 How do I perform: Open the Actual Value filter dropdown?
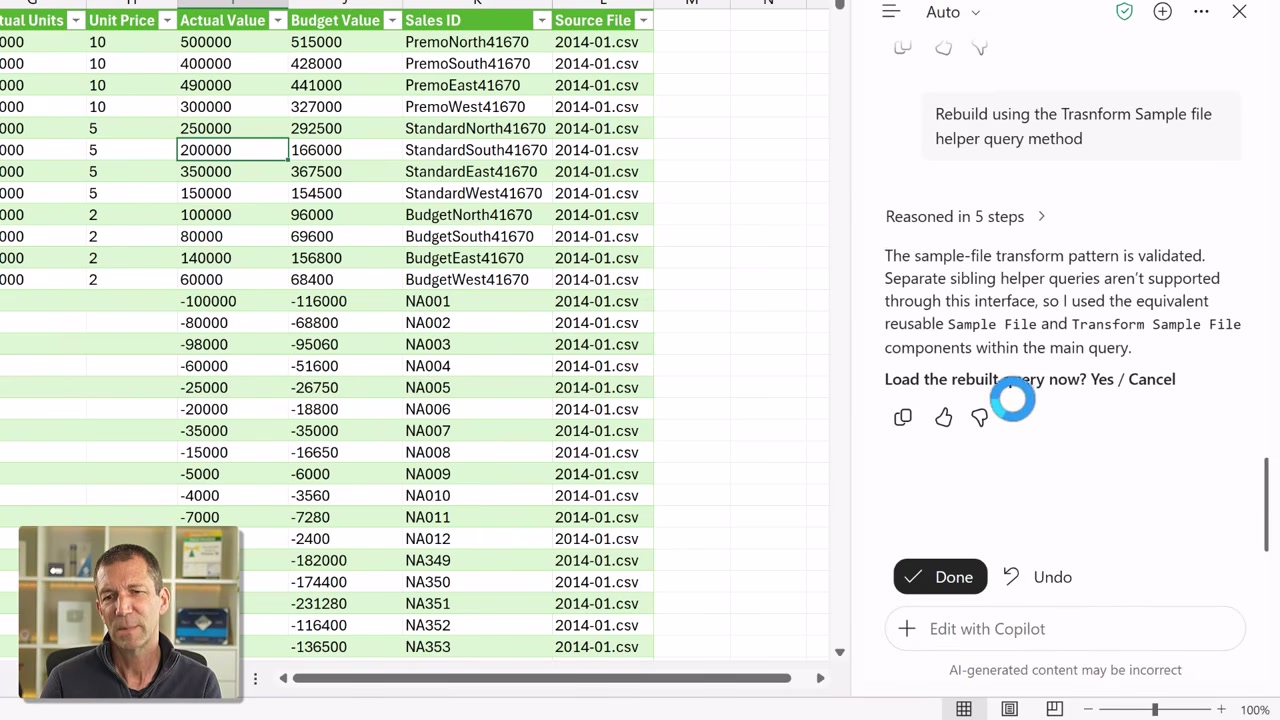(x=277, y=20)
